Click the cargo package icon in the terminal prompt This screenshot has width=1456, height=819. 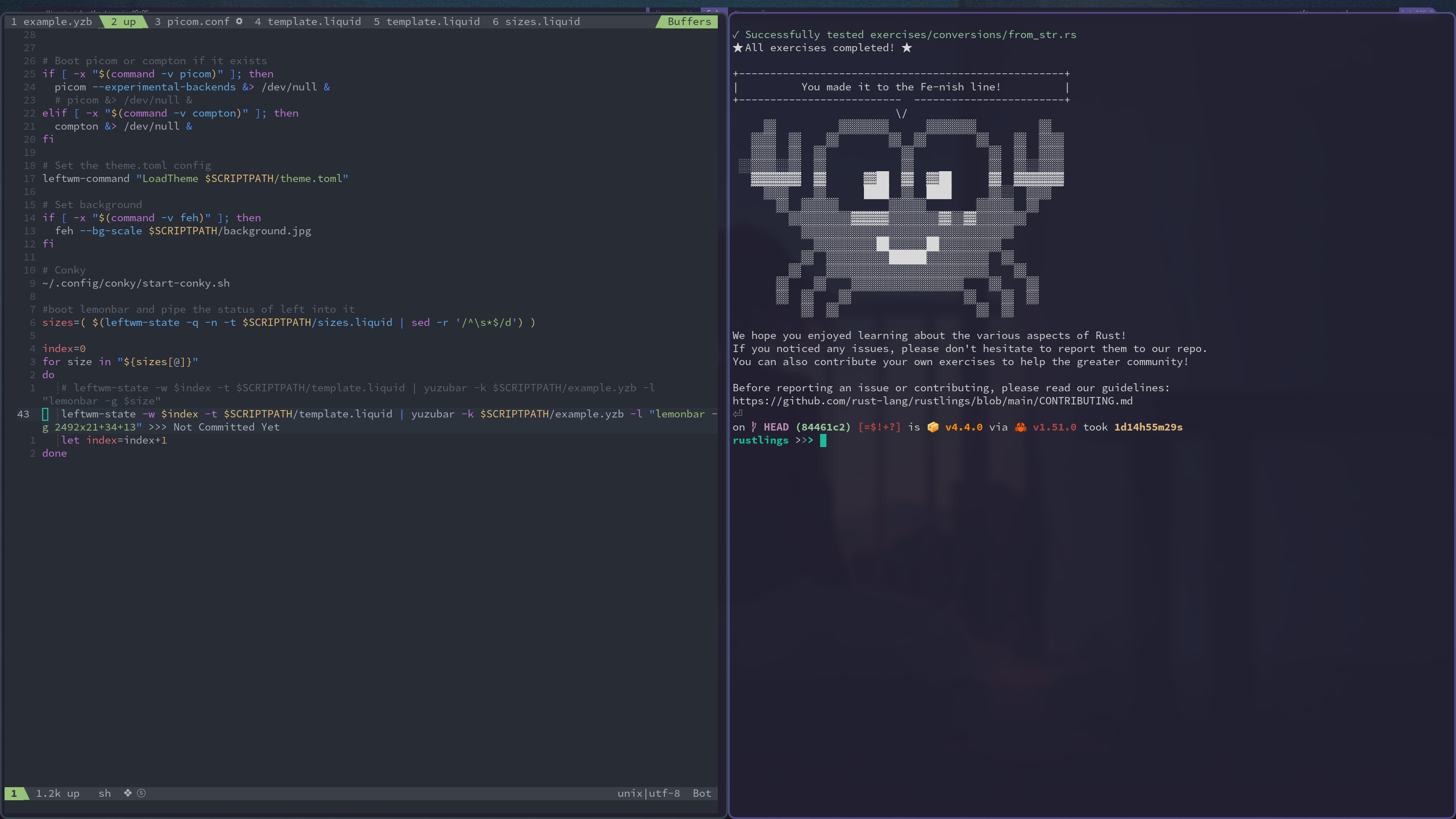coord(933,427)
